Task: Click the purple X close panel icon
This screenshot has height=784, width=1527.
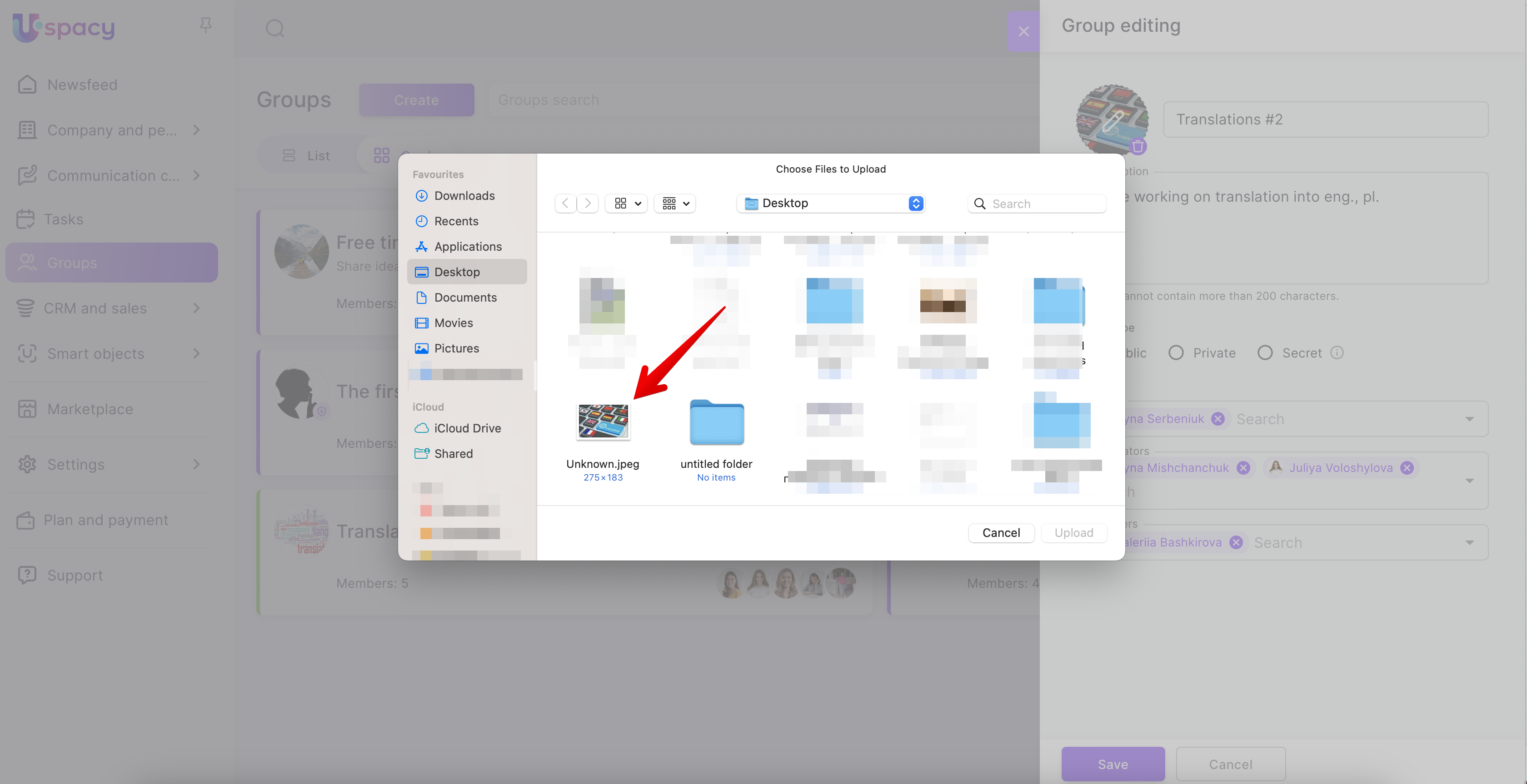Action: click(x=1023, y=31)
